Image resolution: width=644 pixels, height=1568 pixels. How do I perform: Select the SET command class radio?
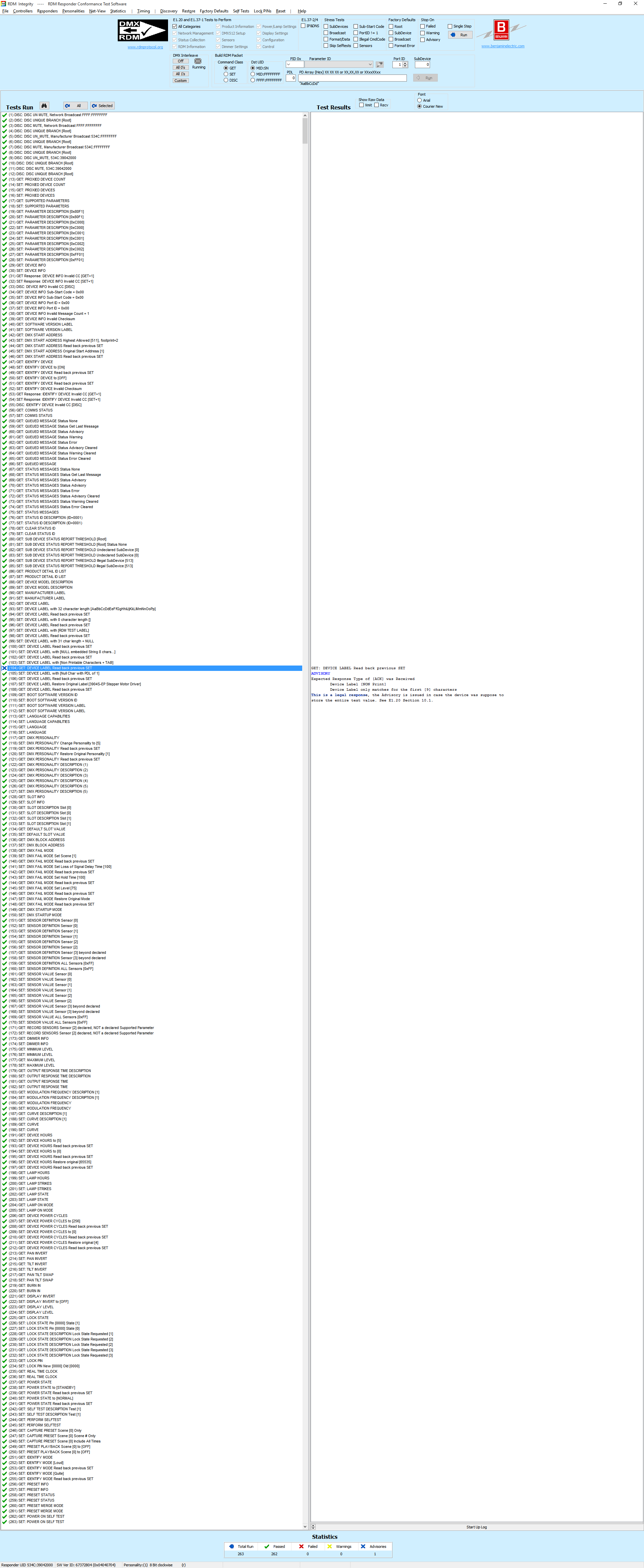pos(226,74)
